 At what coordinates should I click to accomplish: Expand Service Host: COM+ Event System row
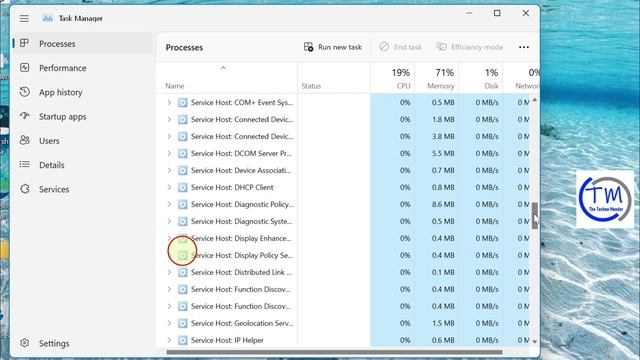coord(169,102)
